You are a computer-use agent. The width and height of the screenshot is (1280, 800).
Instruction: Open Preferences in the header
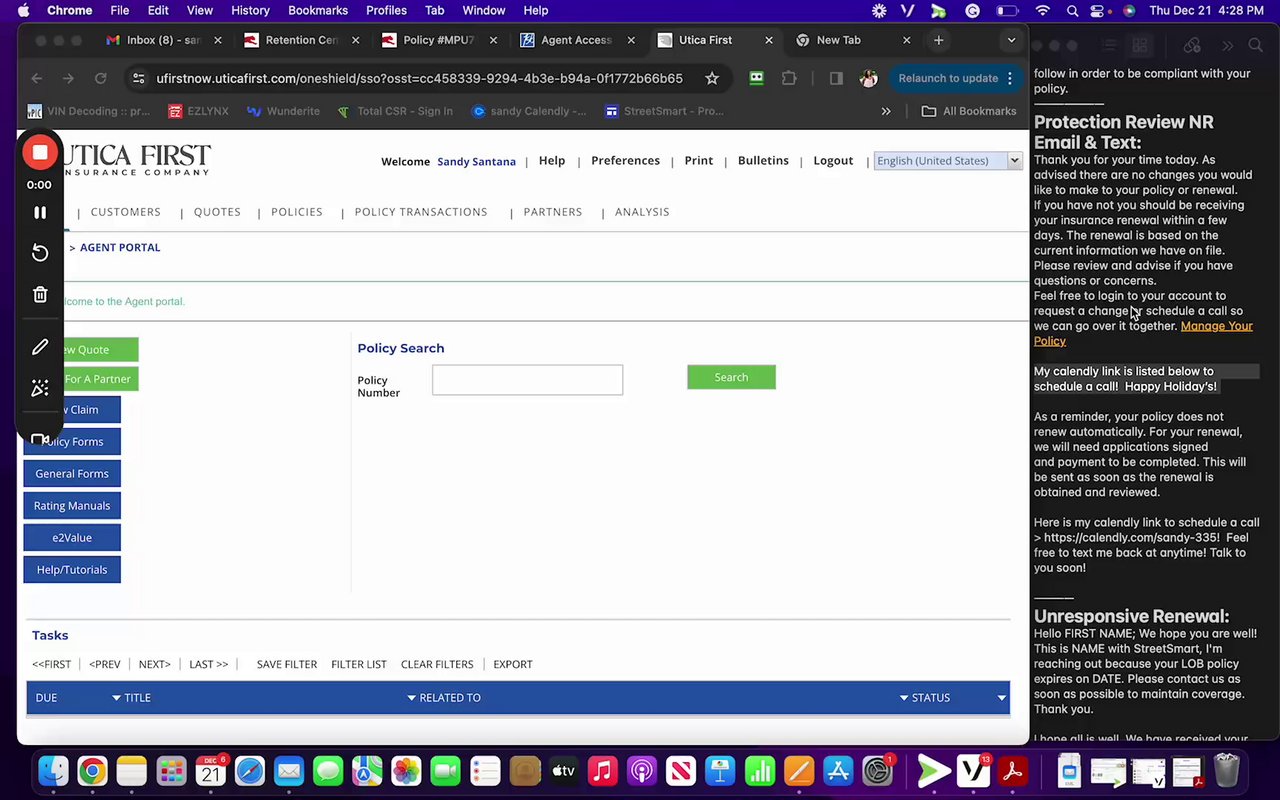click(625, 160)
